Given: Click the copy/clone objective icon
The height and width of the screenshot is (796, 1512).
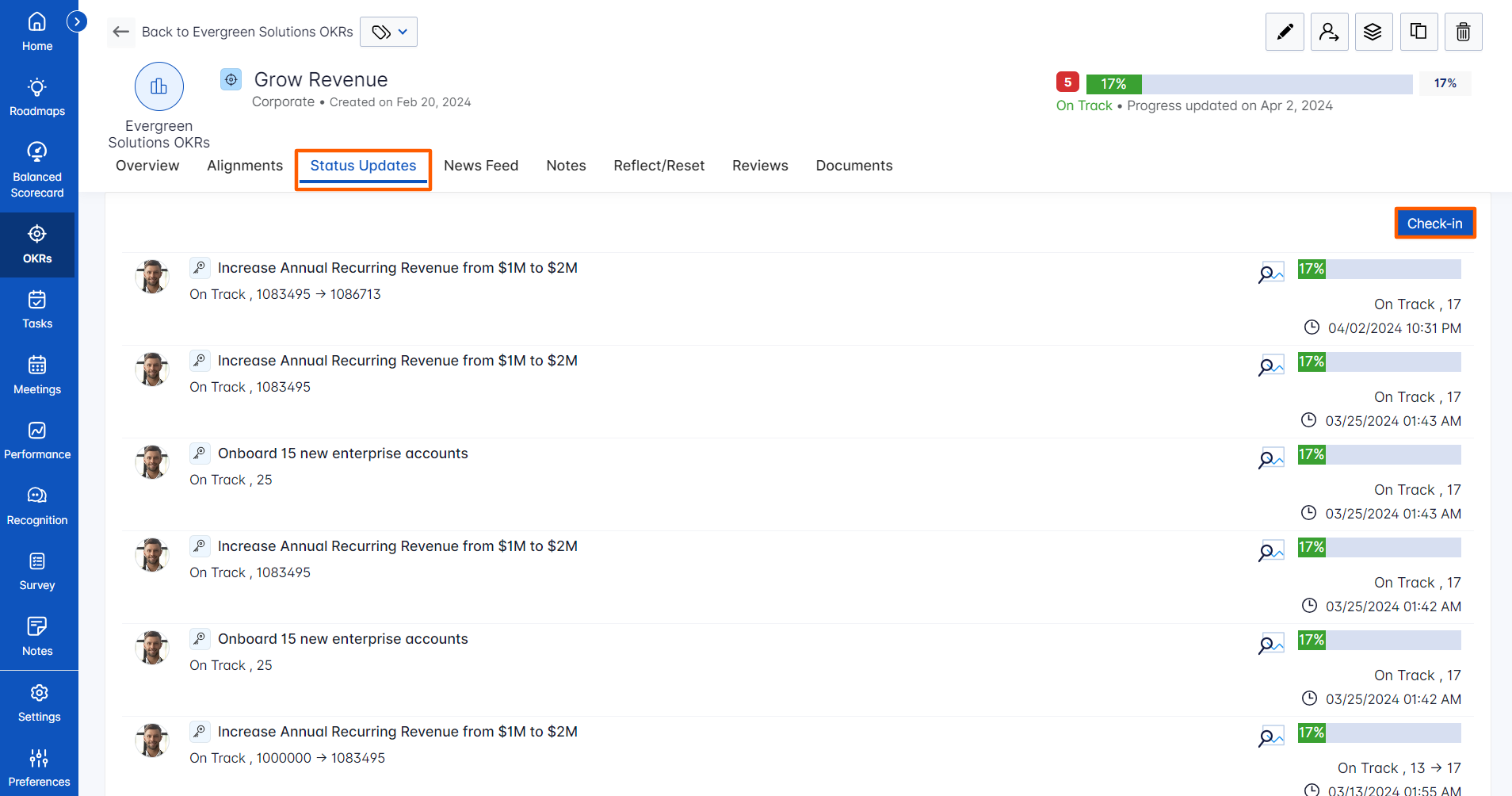Looking at the screenshot, I should tap(1418, 32).
